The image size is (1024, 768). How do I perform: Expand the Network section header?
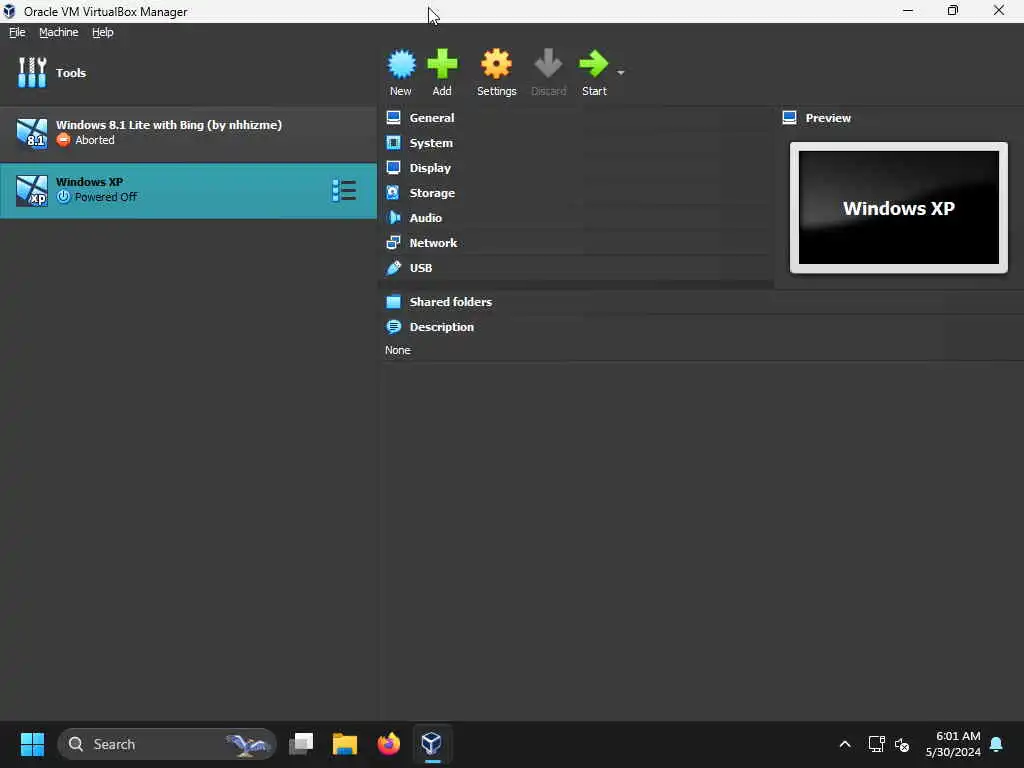(x=433, y=243)
